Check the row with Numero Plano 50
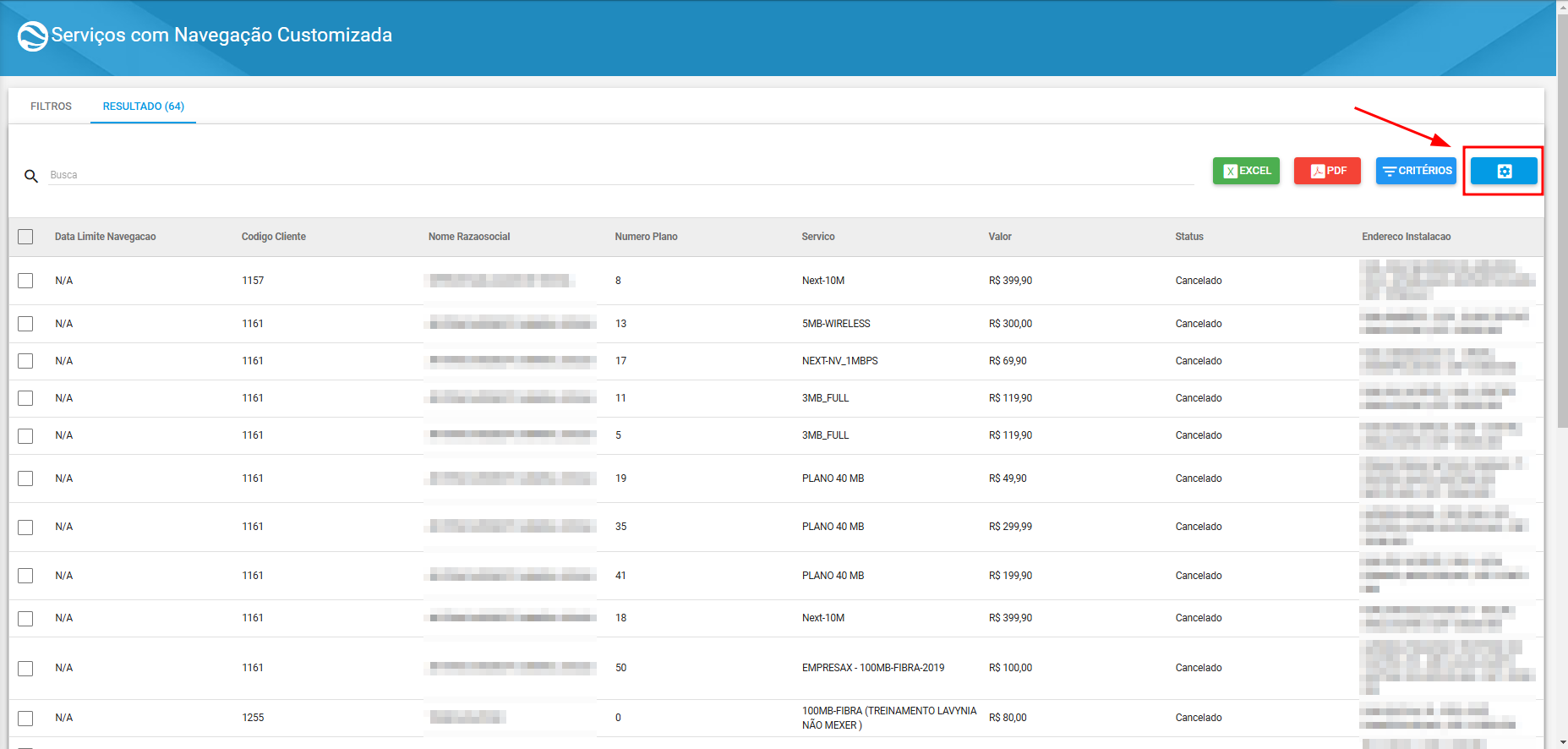The image size is (1568, 749). pos(25,668)
